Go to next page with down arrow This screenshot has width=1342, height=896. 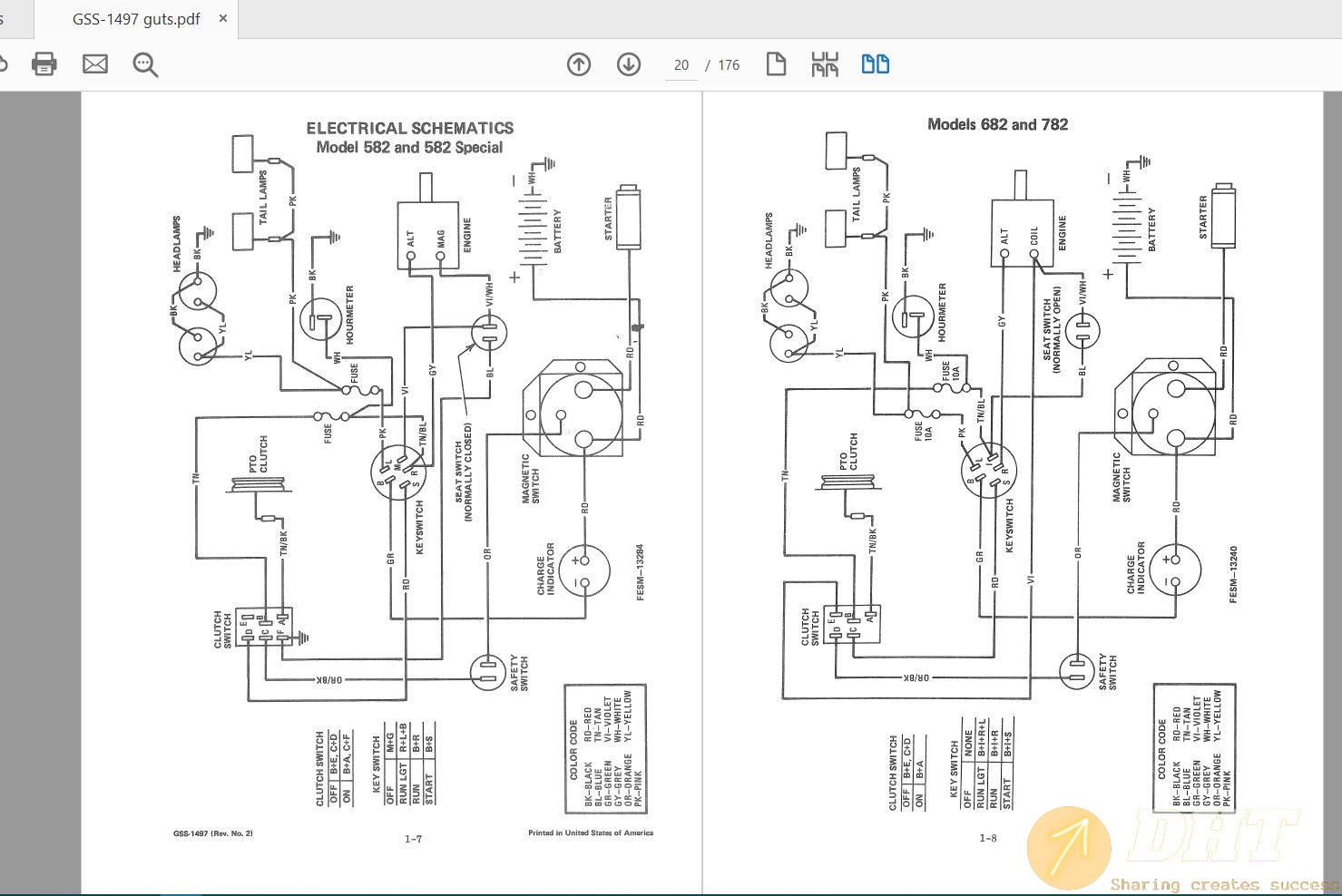(629, 64)
